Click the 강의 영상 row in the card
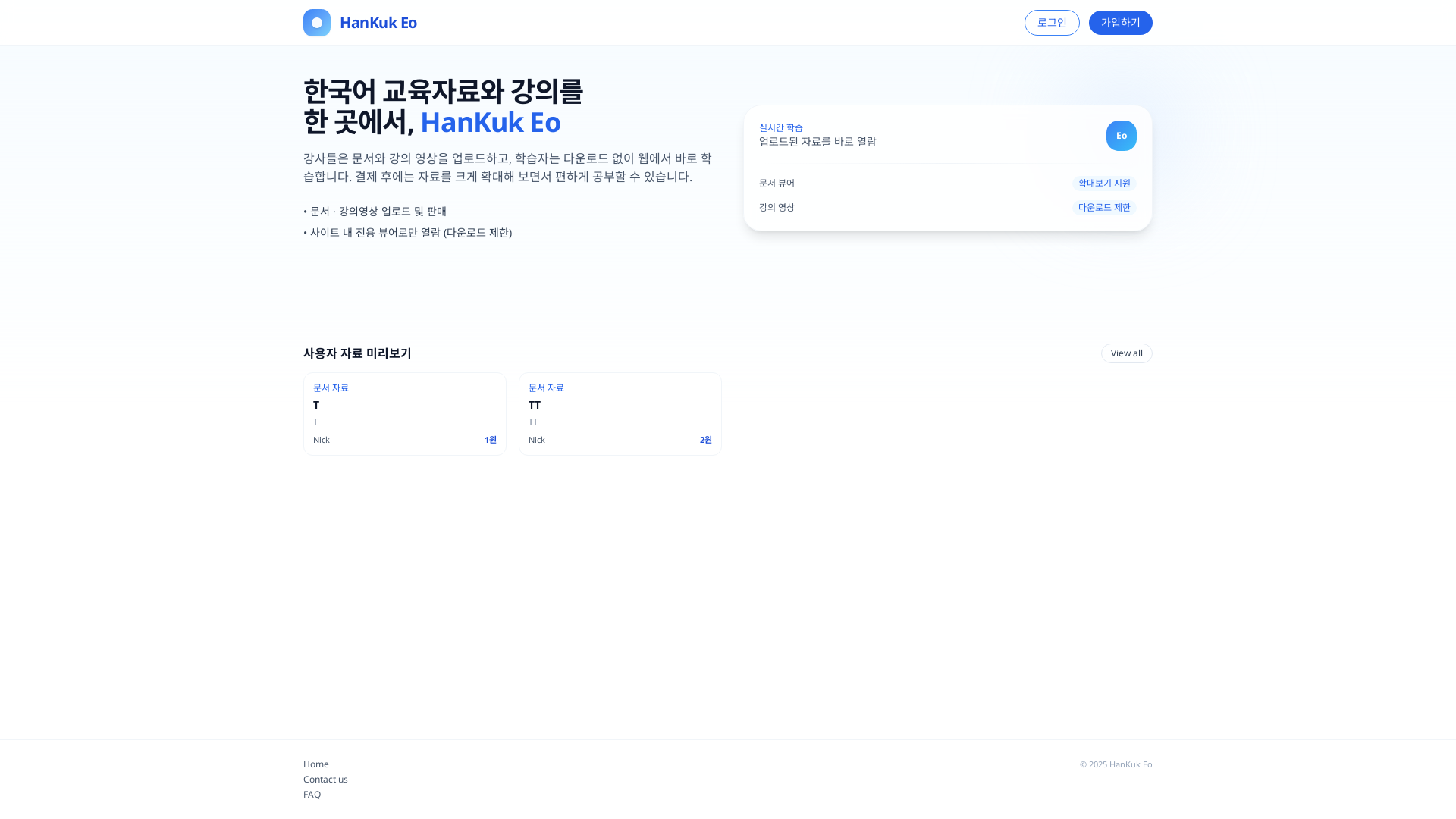Screen dimensions: 1456x819 point(776,206)
